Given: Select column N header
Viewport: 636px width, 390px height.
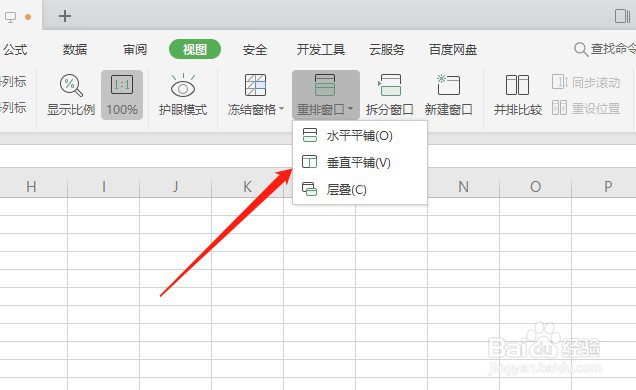Looking at the screenshot, I should (x=463, y=186).
